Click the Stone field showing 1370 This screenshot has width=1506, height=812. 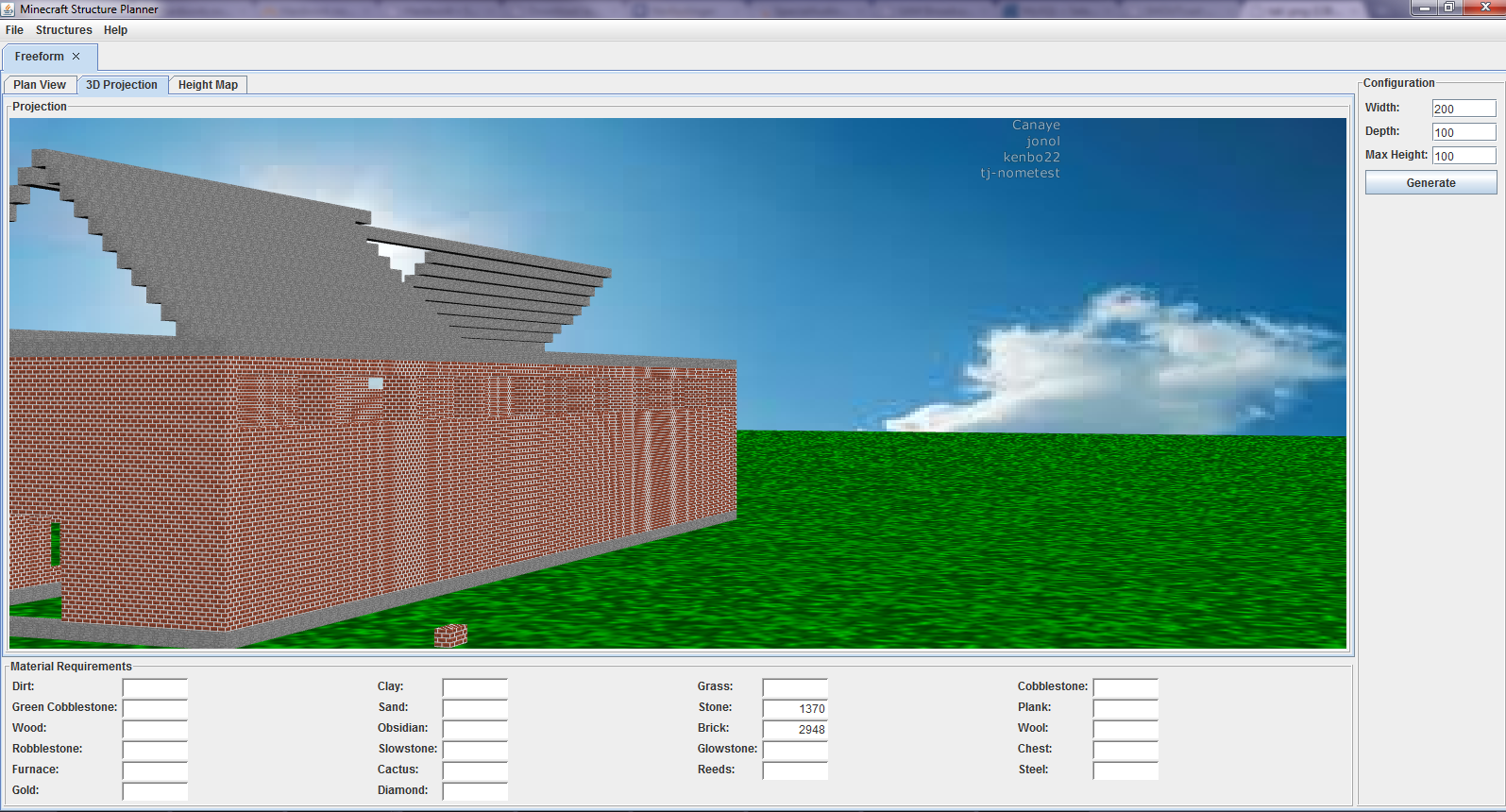[x=795, y=708]
